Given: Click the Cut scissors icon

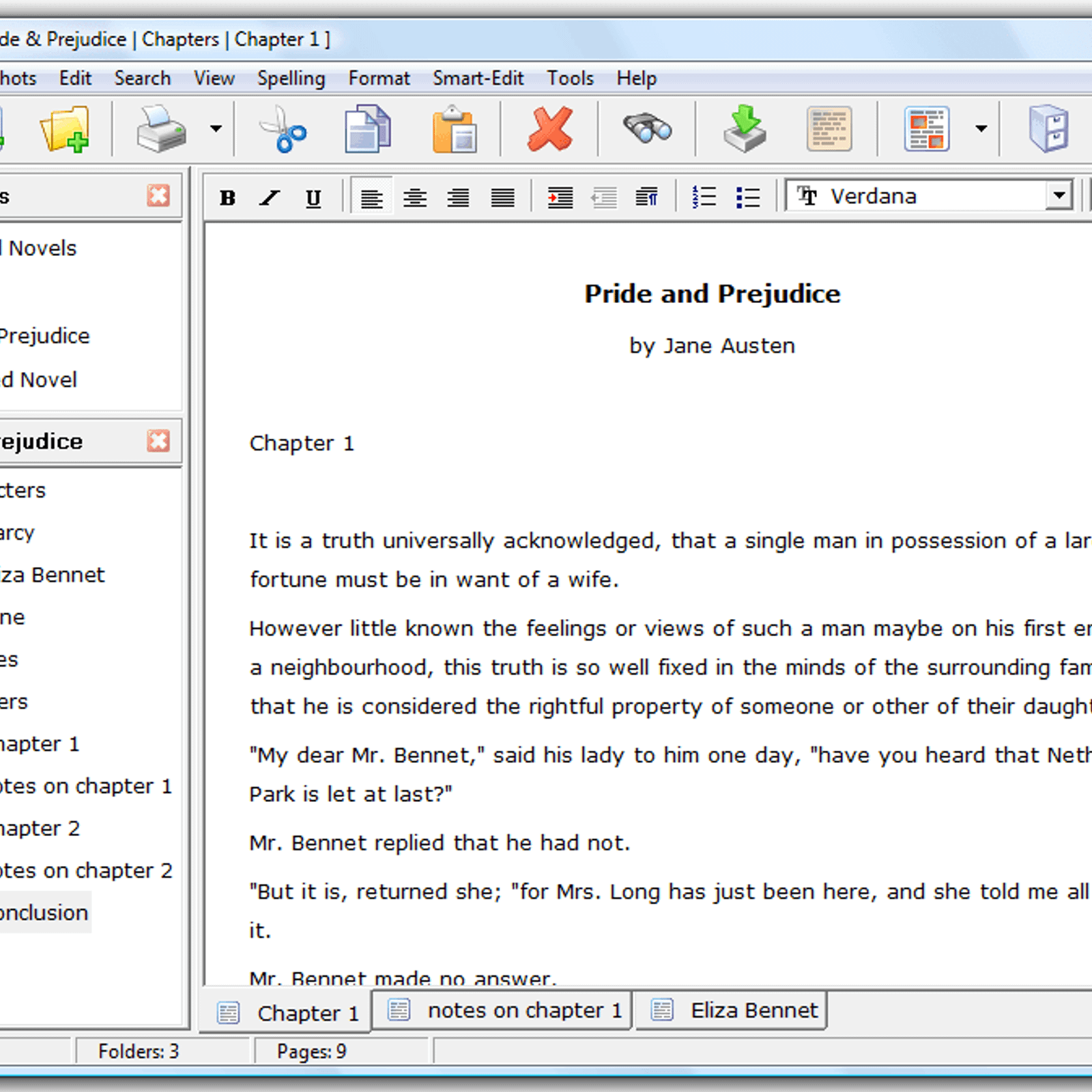Looking at the screenshot, I should (283, 128).
